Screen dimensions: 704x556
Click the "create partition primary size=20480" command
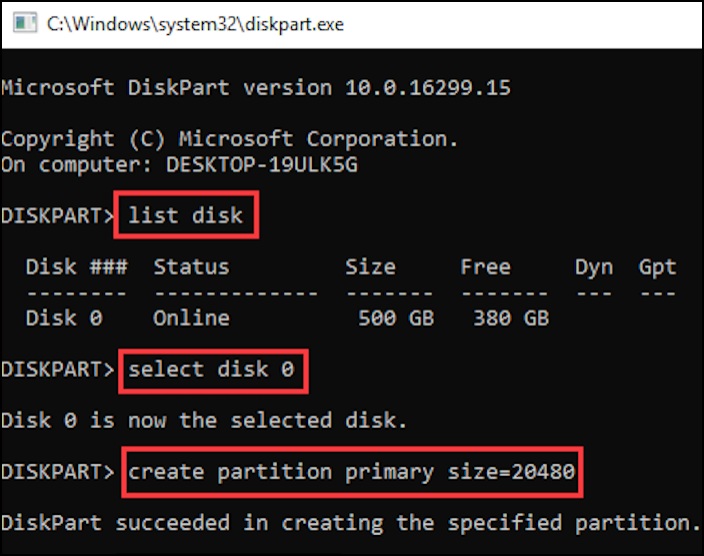352,471
